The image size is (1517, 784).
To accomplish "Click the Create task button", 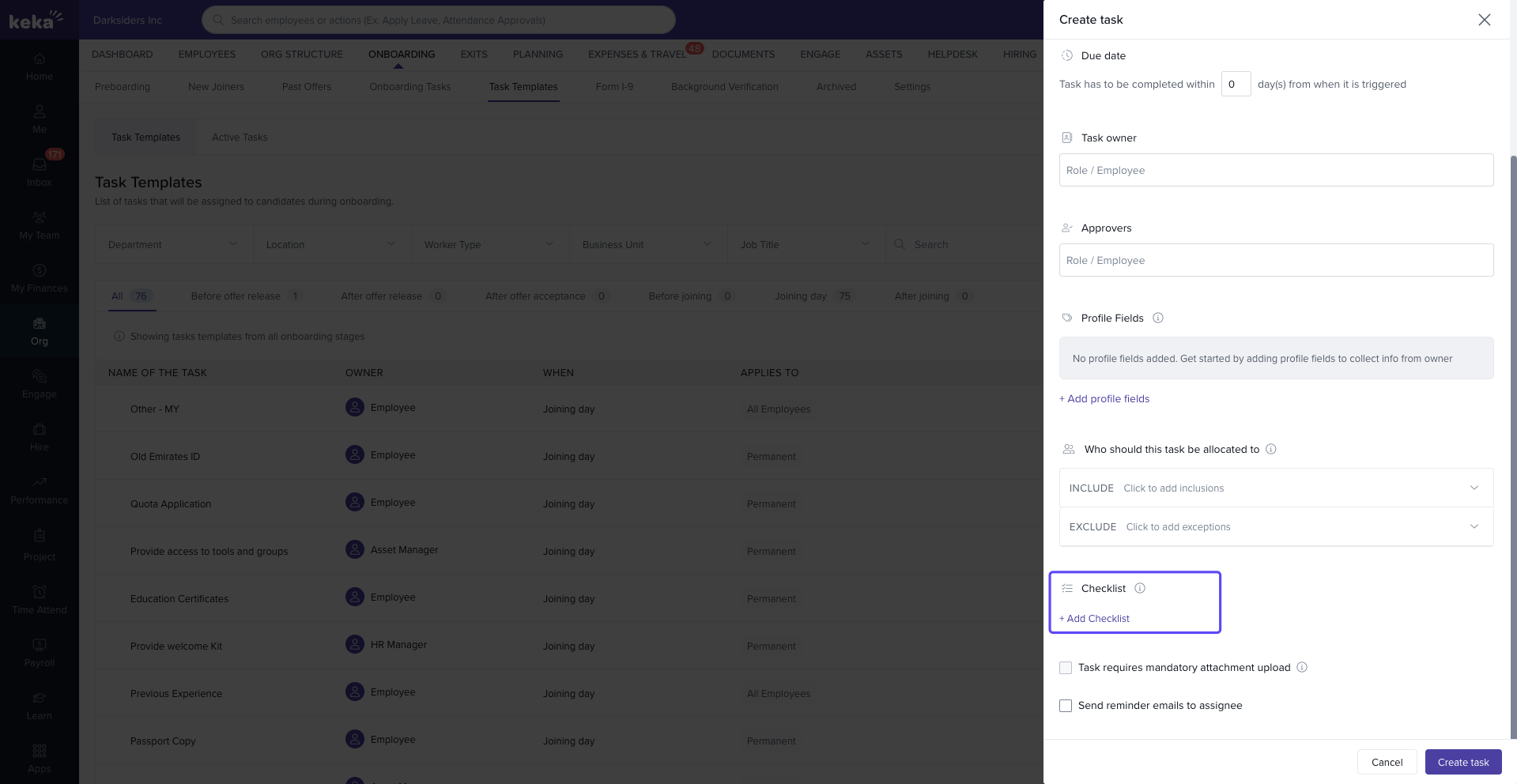I will pyautogui.click(x=1462, y=762).
